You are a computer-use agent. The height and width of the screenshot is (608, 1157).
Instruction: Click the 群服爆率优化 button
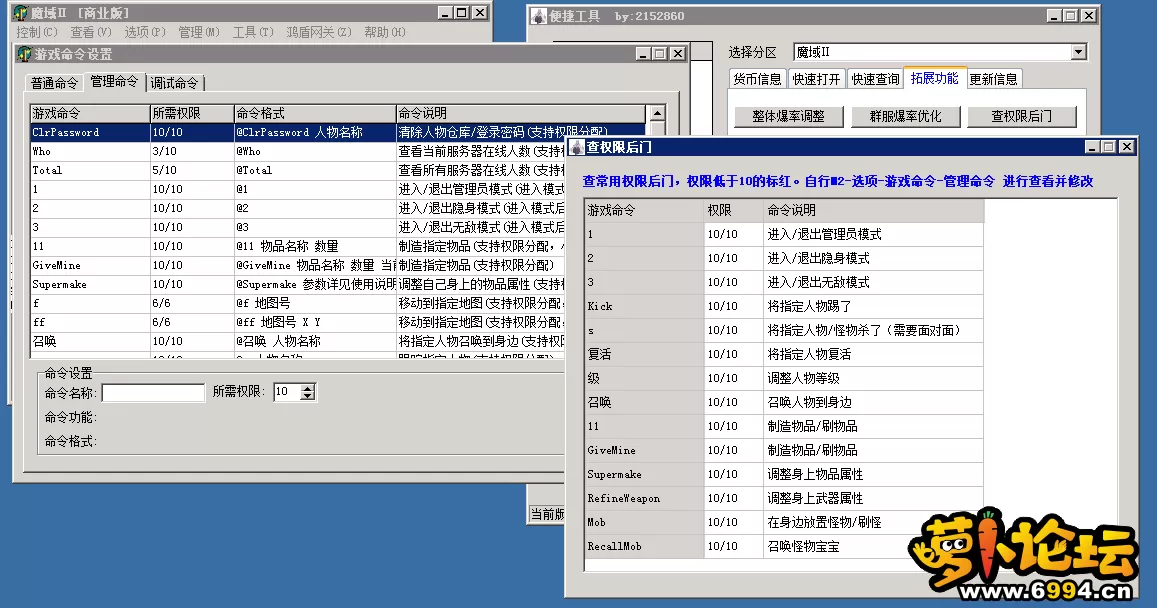[x=905, y=117]
